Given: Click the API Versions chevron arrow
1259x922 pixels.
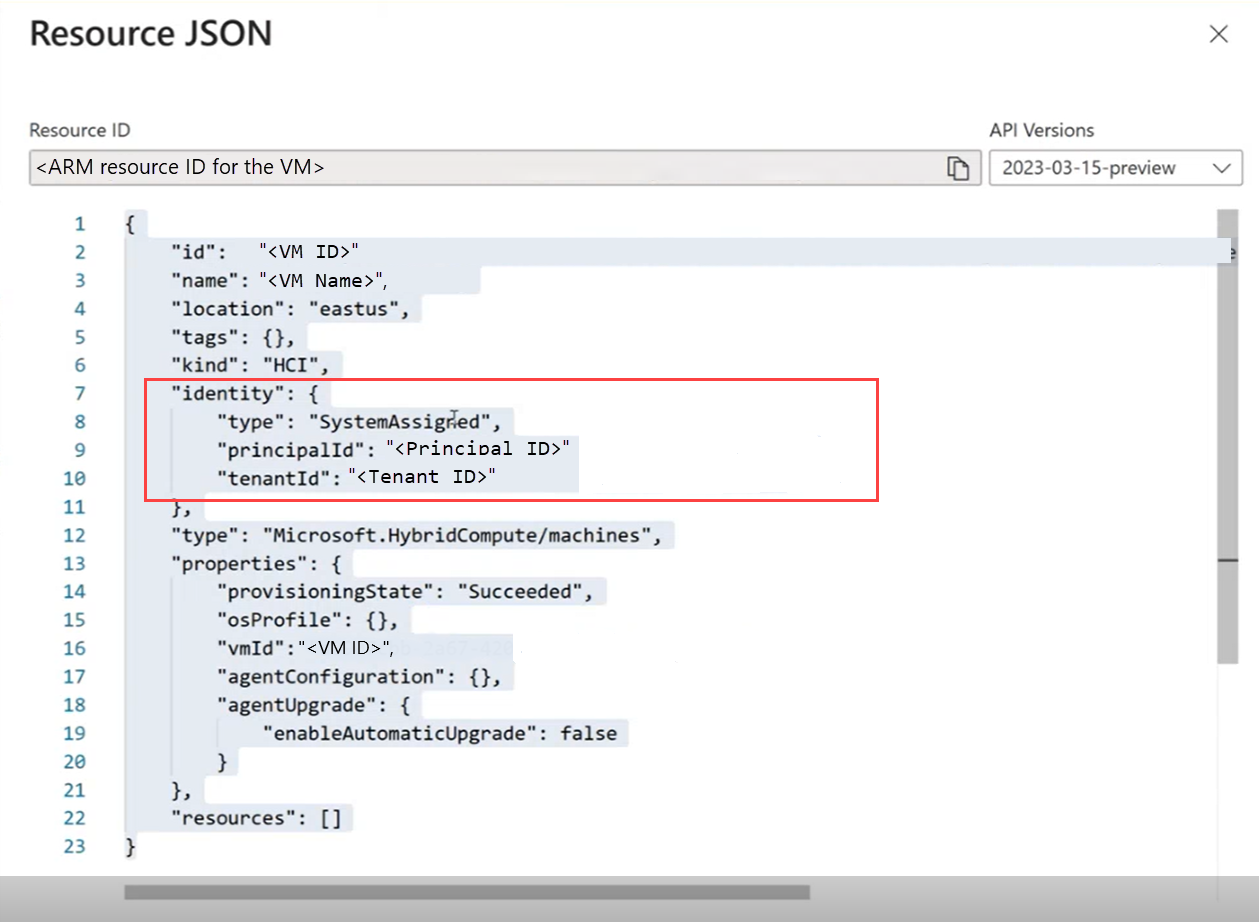Looking at the screenshot, I should (1221, 168).
